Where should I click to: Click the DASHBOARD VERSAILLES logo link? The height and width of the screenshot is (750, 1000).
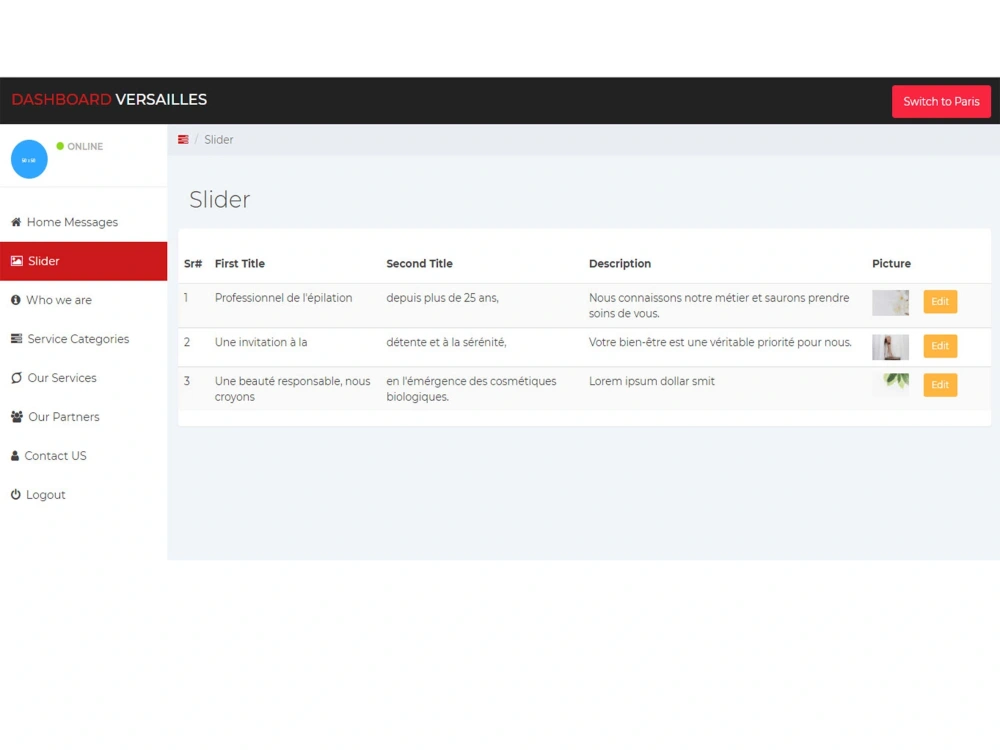[109, 99]
